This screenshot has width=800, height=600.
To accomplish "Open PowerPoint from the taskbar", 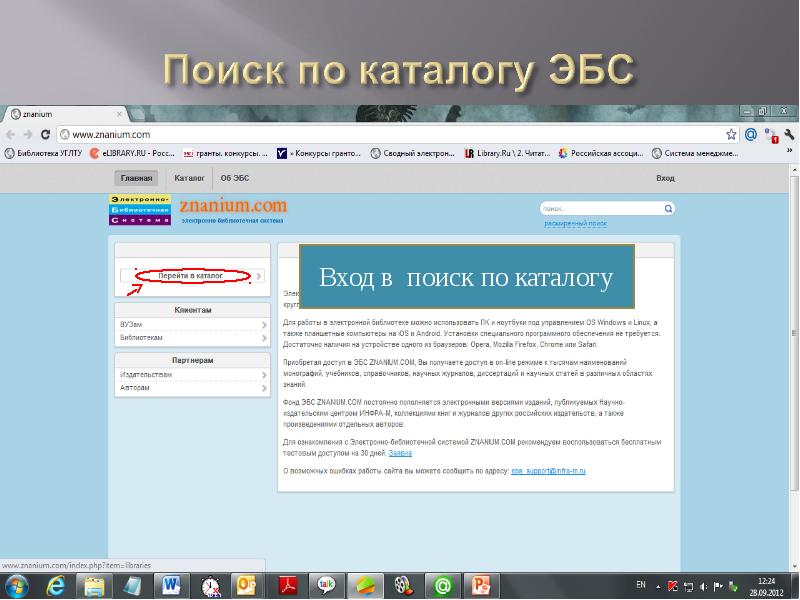I will [481, 585].
